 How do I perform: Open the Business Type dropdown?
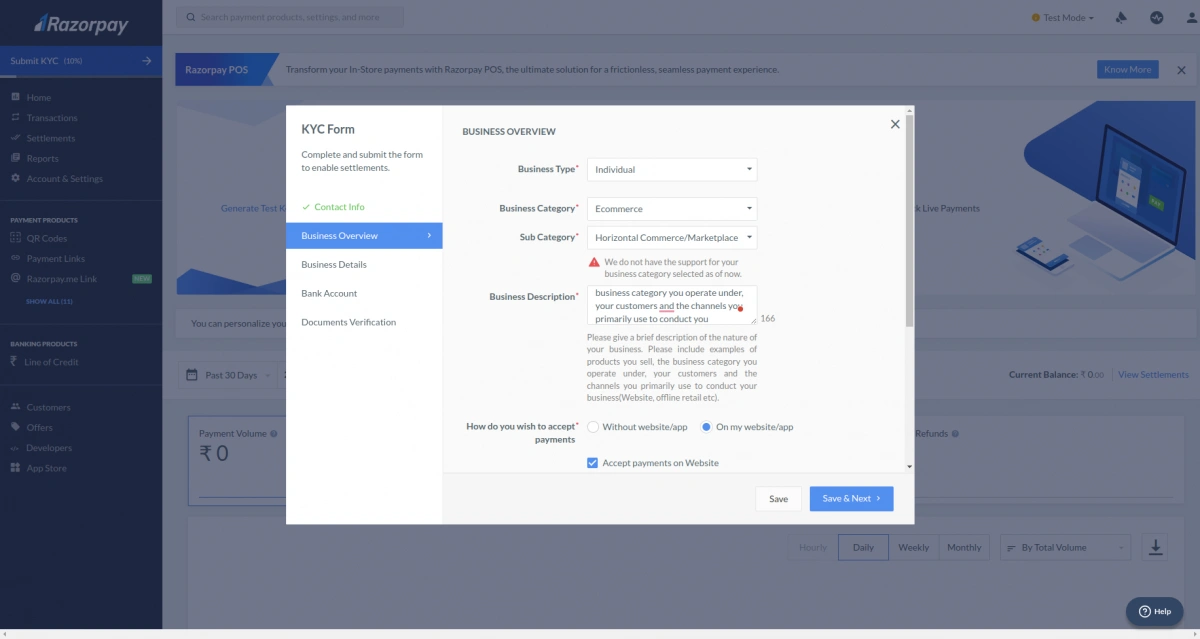671,169
